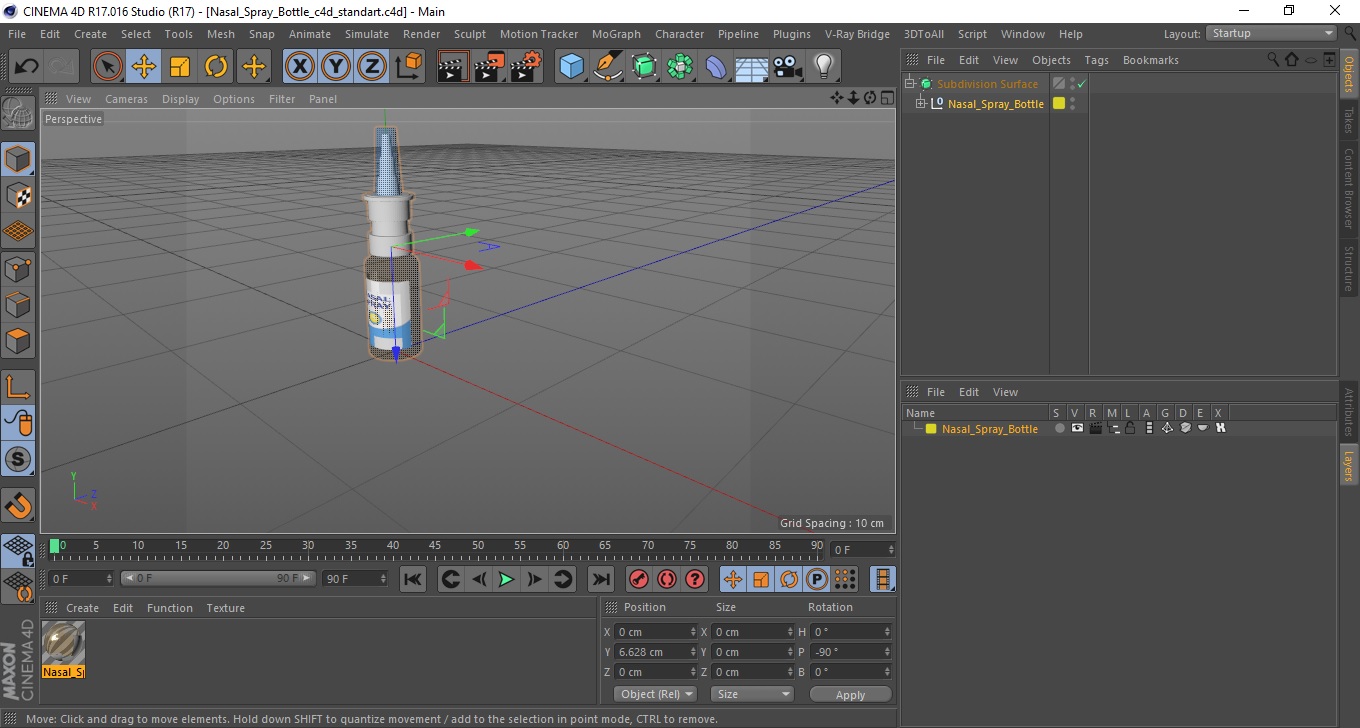Open the Bend deformer icon
Viewport: 1360px width, 728px height.
[716, 67]
